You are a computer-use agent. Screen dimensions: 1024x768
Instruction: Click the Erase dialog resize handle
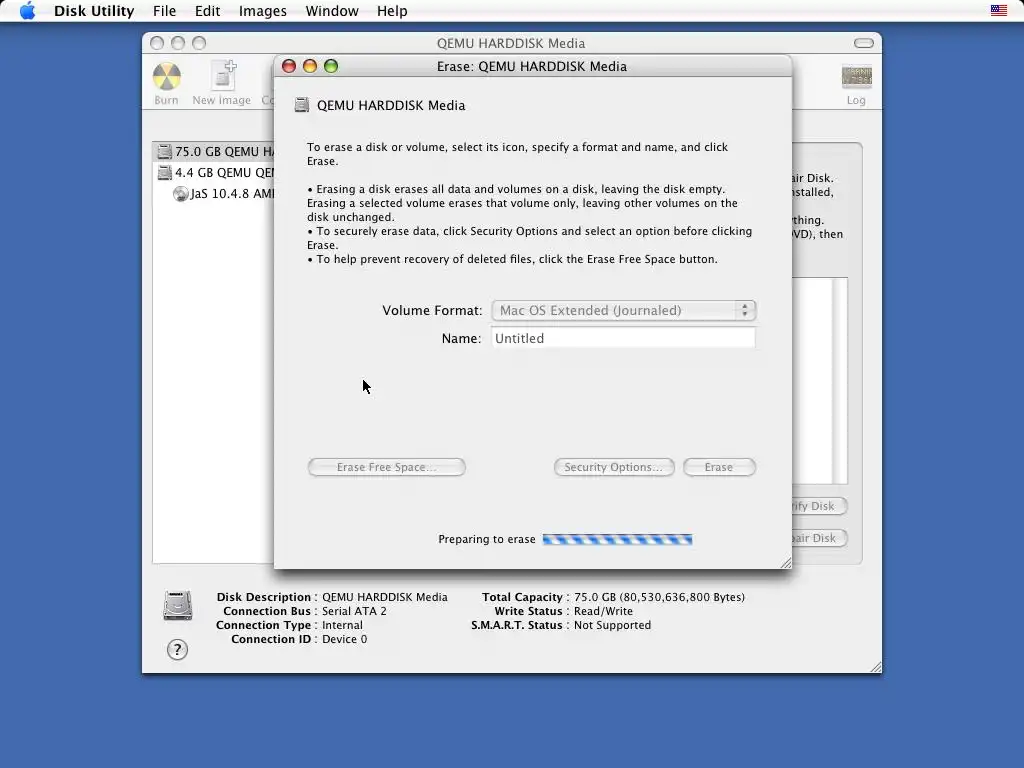[x=786, y=562]
